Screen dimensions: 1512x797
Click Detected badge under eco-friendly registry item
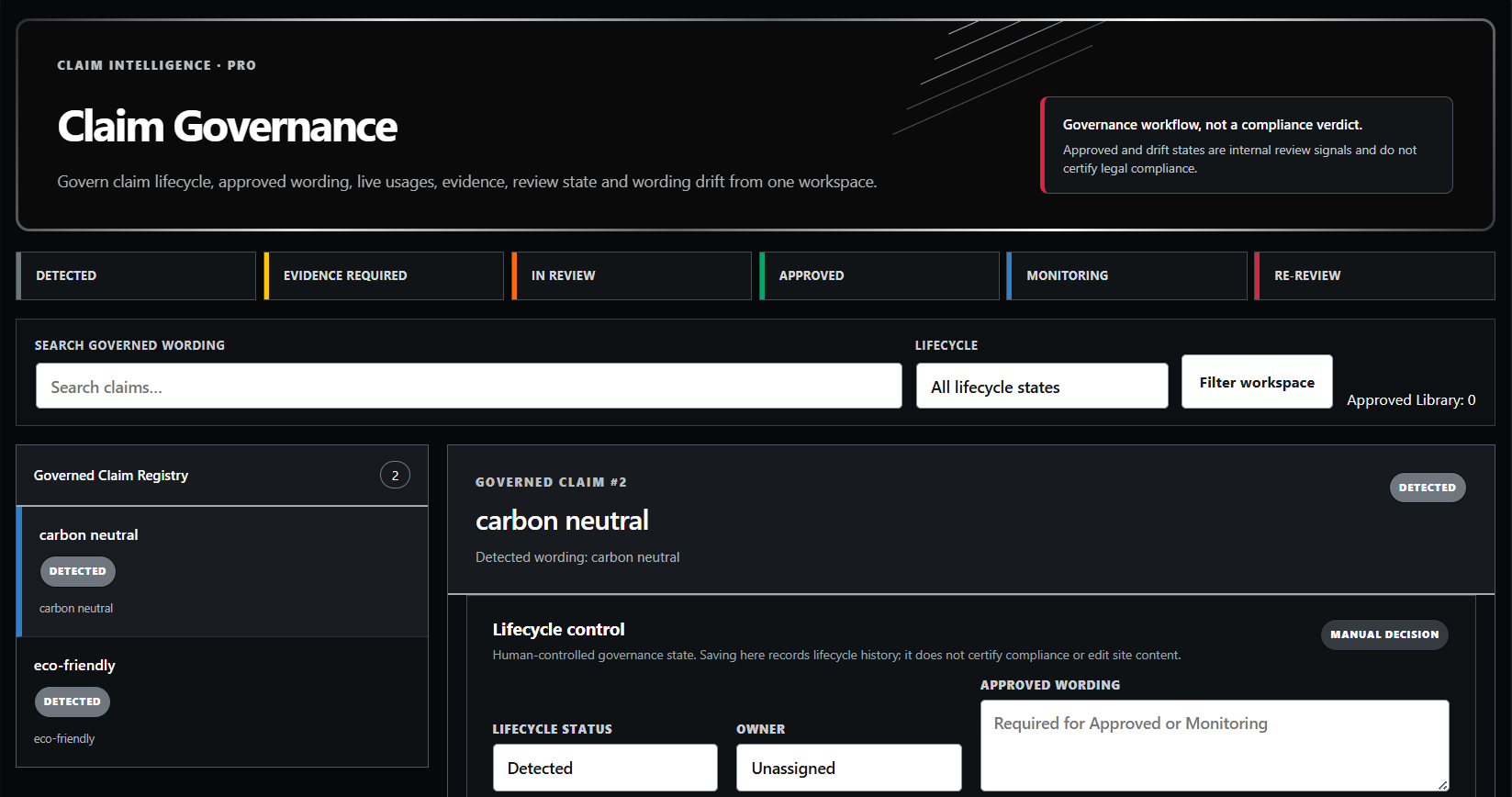click(73, 702)
